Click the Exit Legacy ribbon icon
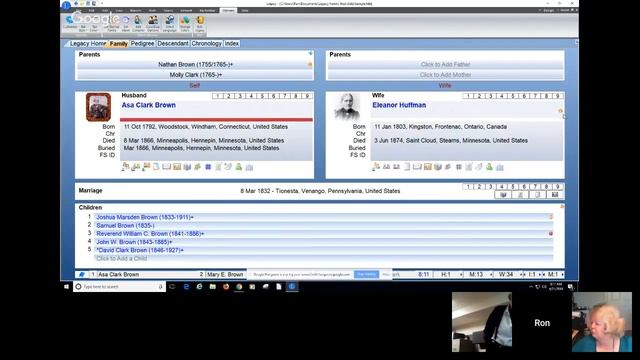Viewport: 640px width, 360px height. 200,24
